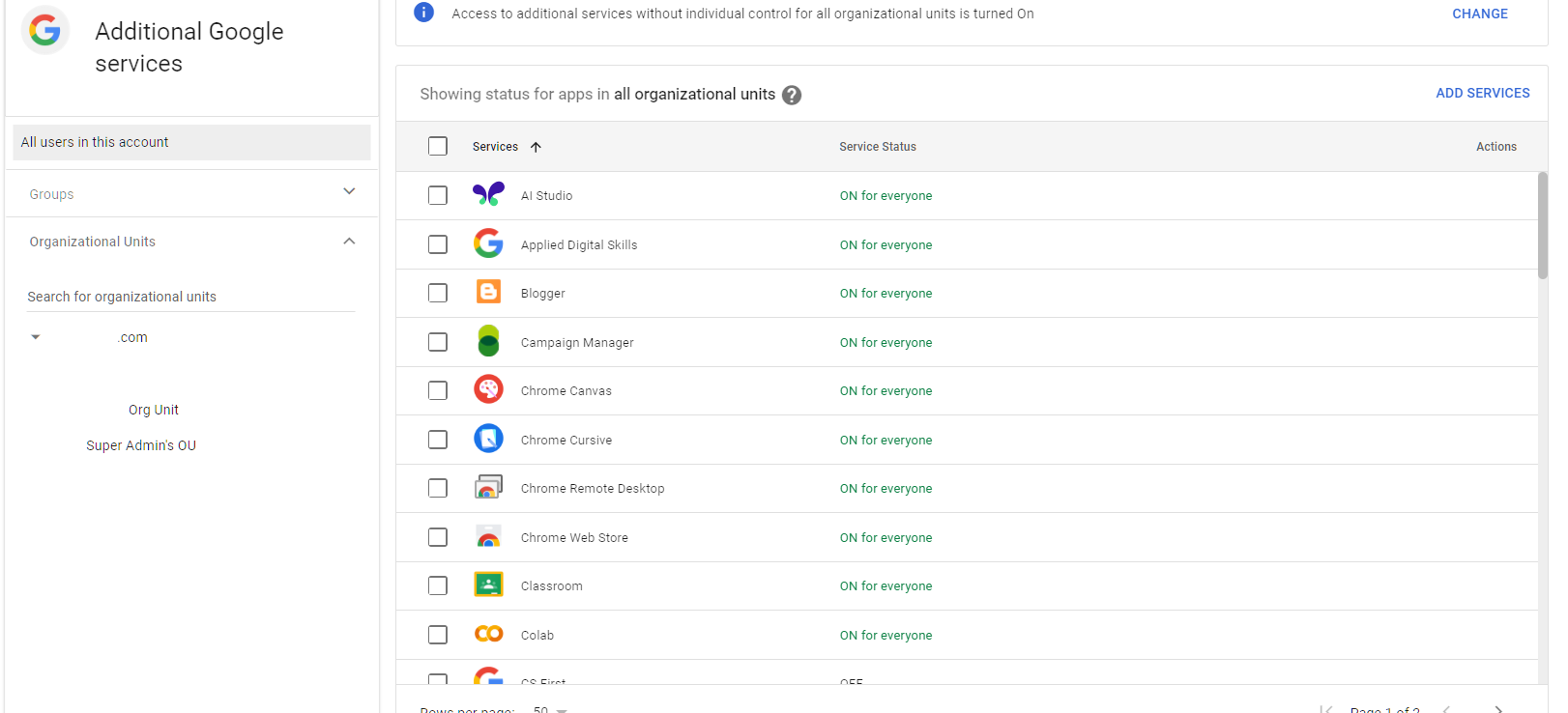
Task: Click ON for everyone status for AI Studio
Action: (886, 195)
